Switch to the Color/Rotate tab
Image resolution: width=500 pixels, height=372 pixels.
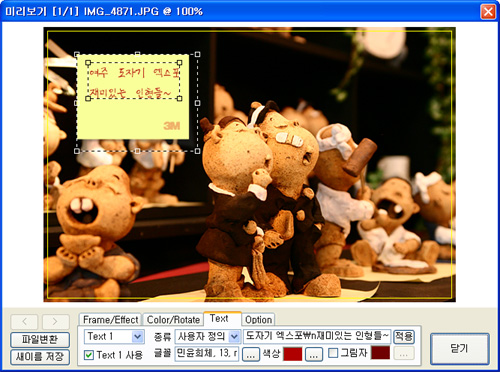[x=173, y=320]
